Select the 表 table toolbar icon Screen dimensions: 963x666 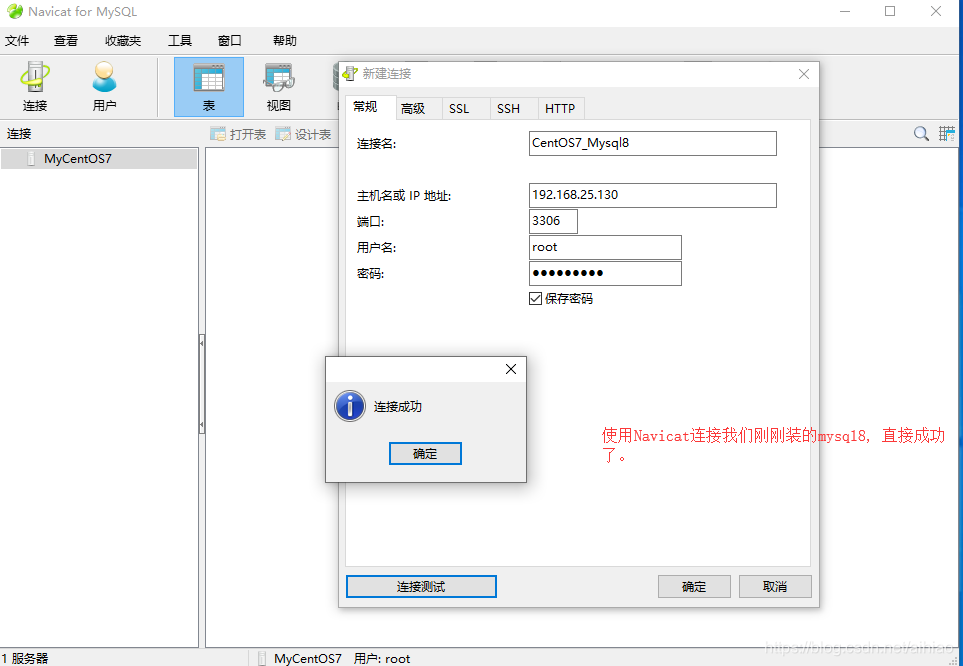[x=209, y=87]
